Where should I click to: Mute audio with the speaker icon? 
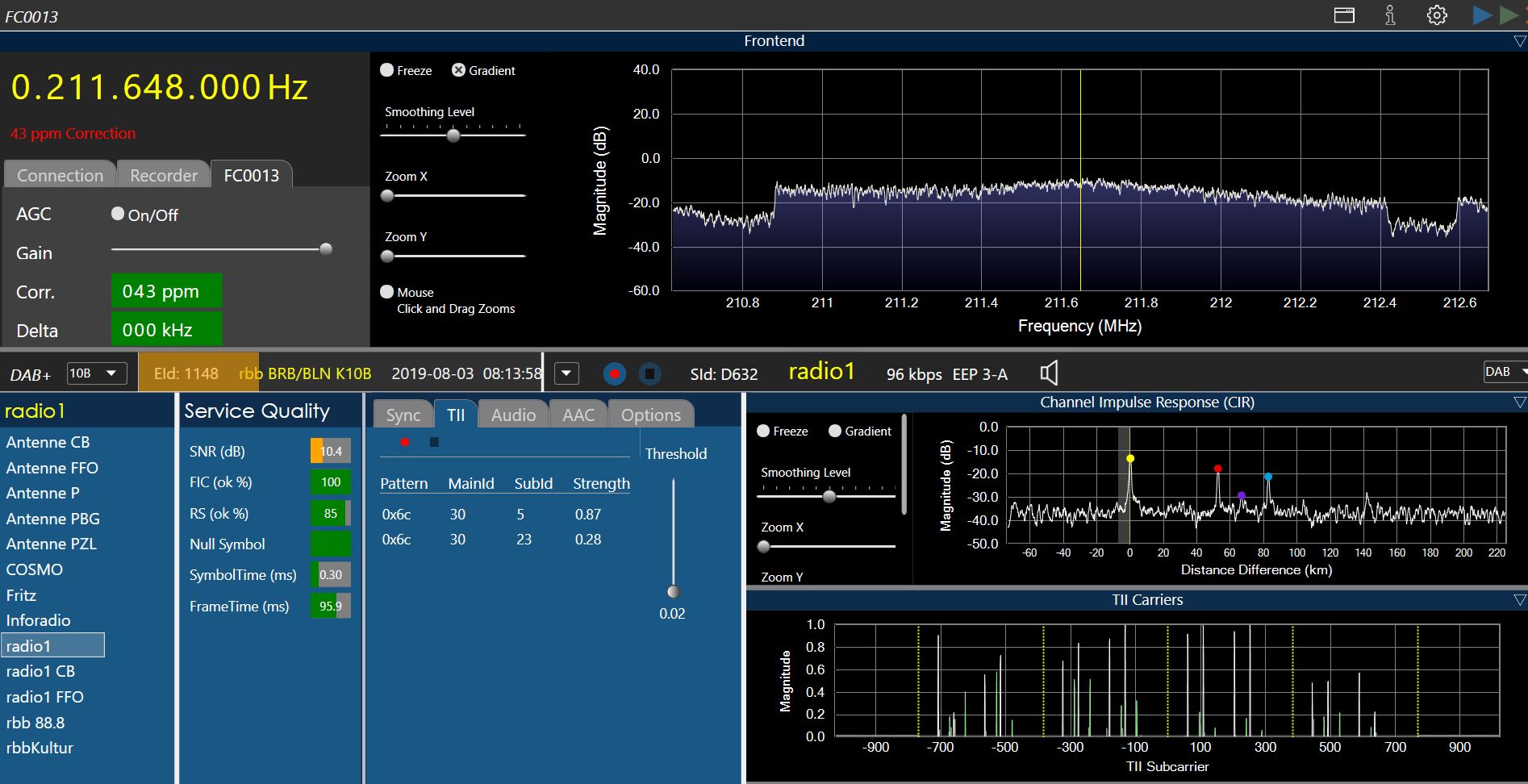(x=1049, y=373)
